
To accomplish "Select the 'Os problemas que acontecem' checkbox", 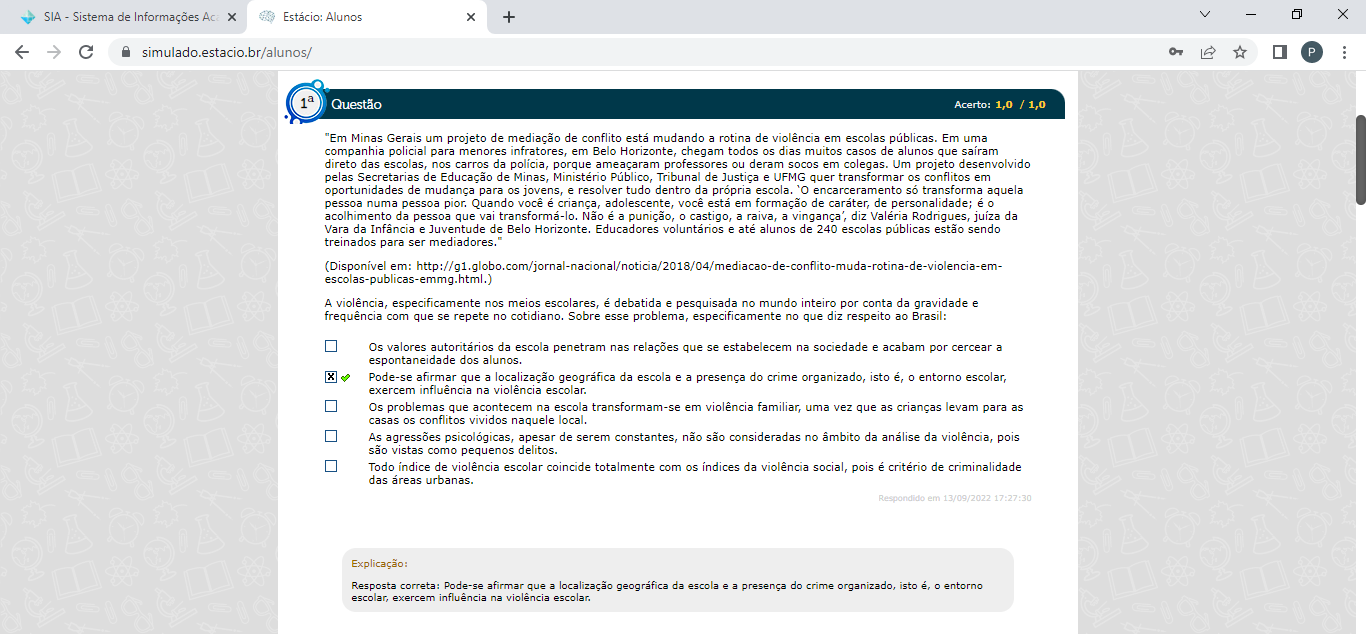I will [331, 407].
